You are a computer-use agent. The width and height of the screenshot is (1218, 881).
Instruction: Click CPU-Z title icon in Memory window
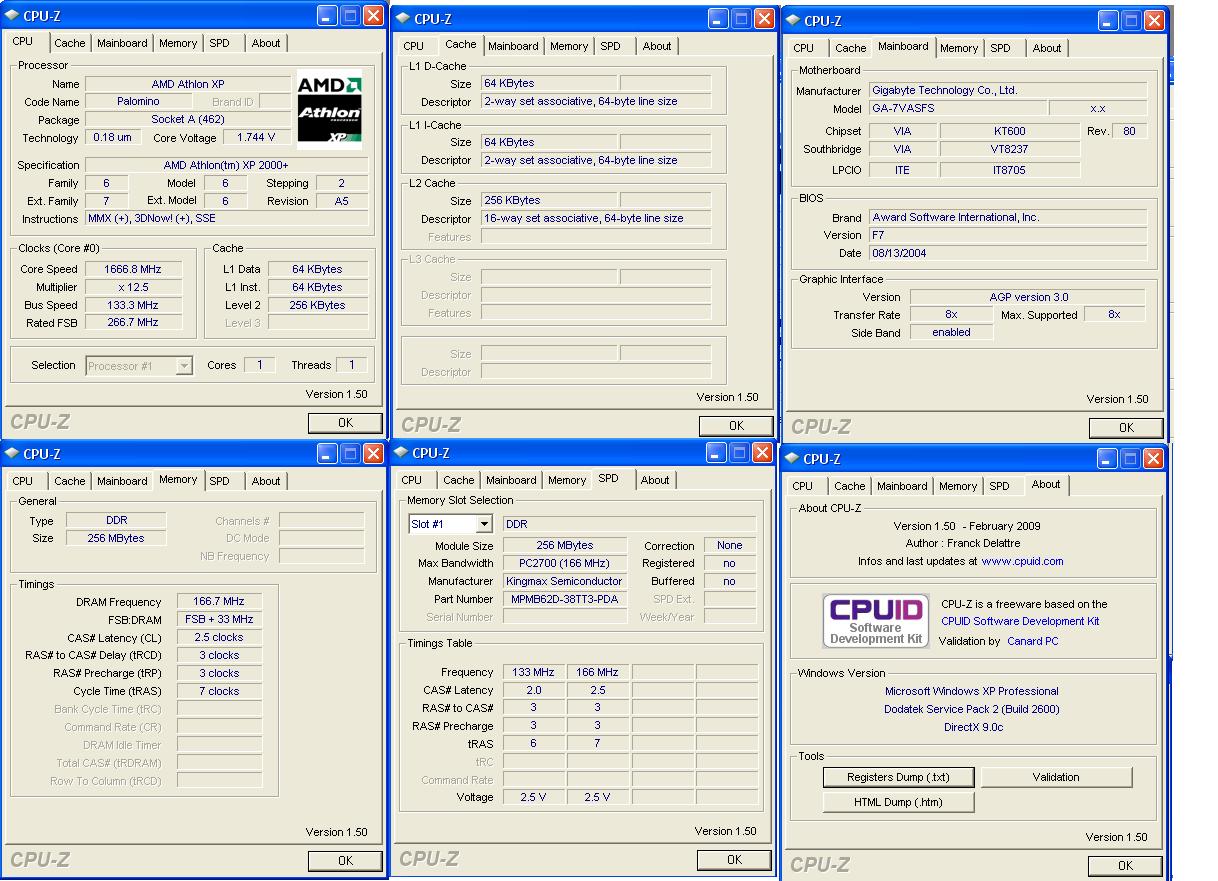11,453
